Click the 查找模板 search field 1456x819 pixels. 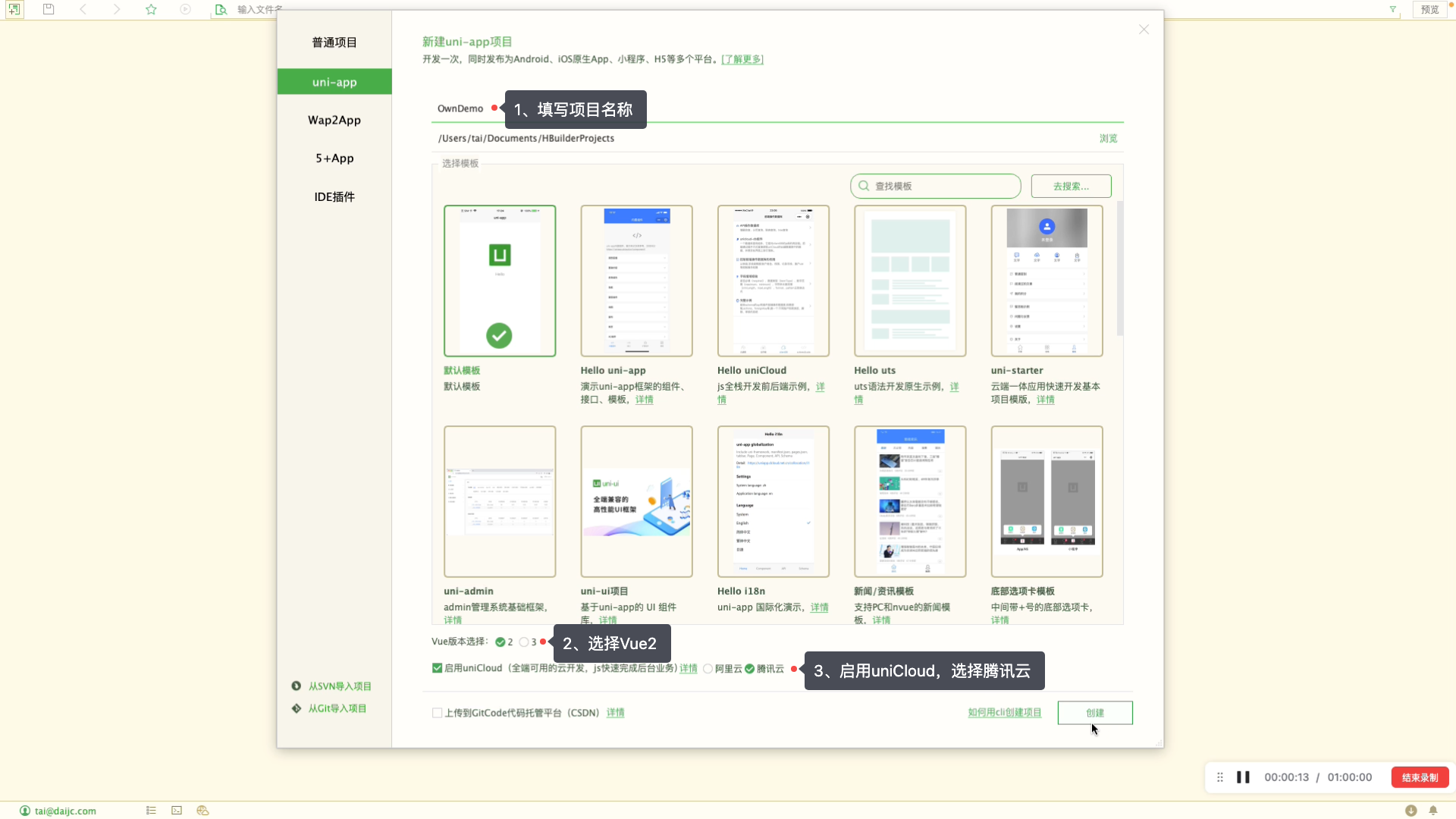pos(936,186)
